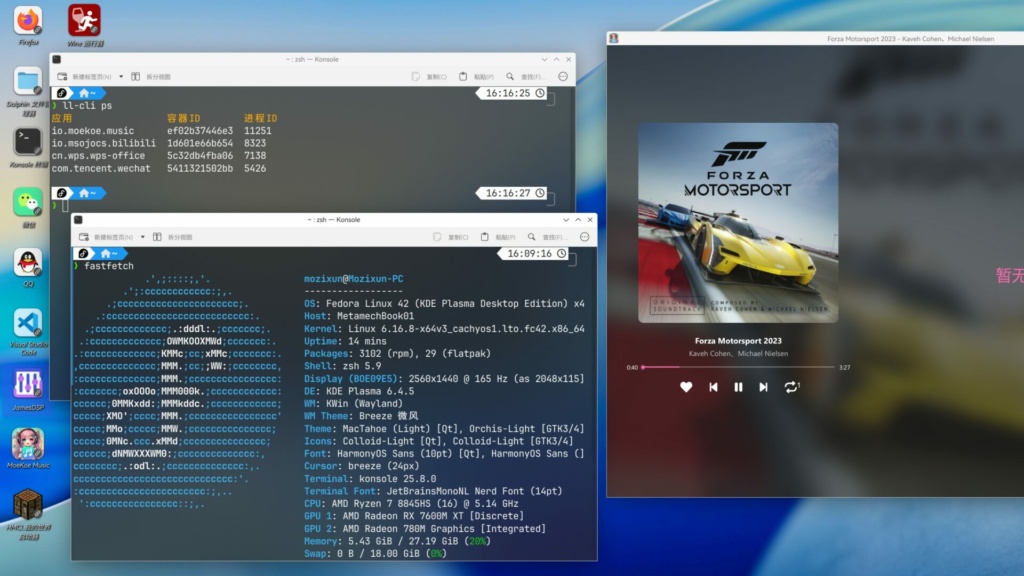Toggle the repeat-one loop mode

point(792,387)
